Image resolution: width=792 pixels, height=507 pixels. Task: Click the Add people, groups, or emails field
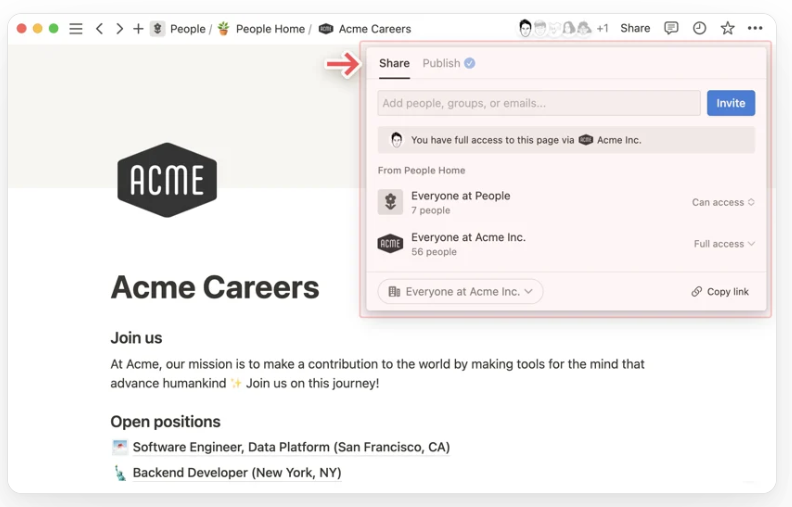[539, 103]
